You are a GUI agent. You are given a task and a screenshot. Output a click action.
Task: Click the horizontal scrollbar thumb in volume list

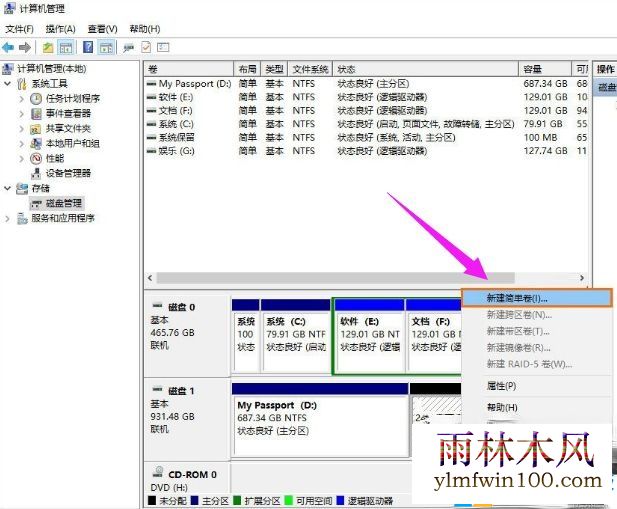(335, 278)
